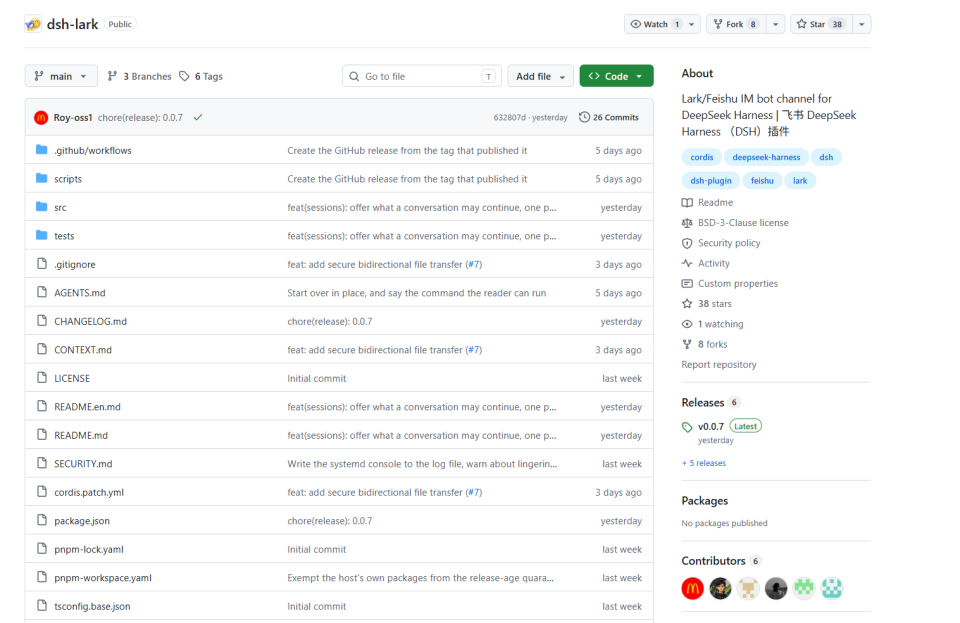Viewport: 960px width, 623px height.
Task: Open the main branch selector dropdown
Action: 61,76
